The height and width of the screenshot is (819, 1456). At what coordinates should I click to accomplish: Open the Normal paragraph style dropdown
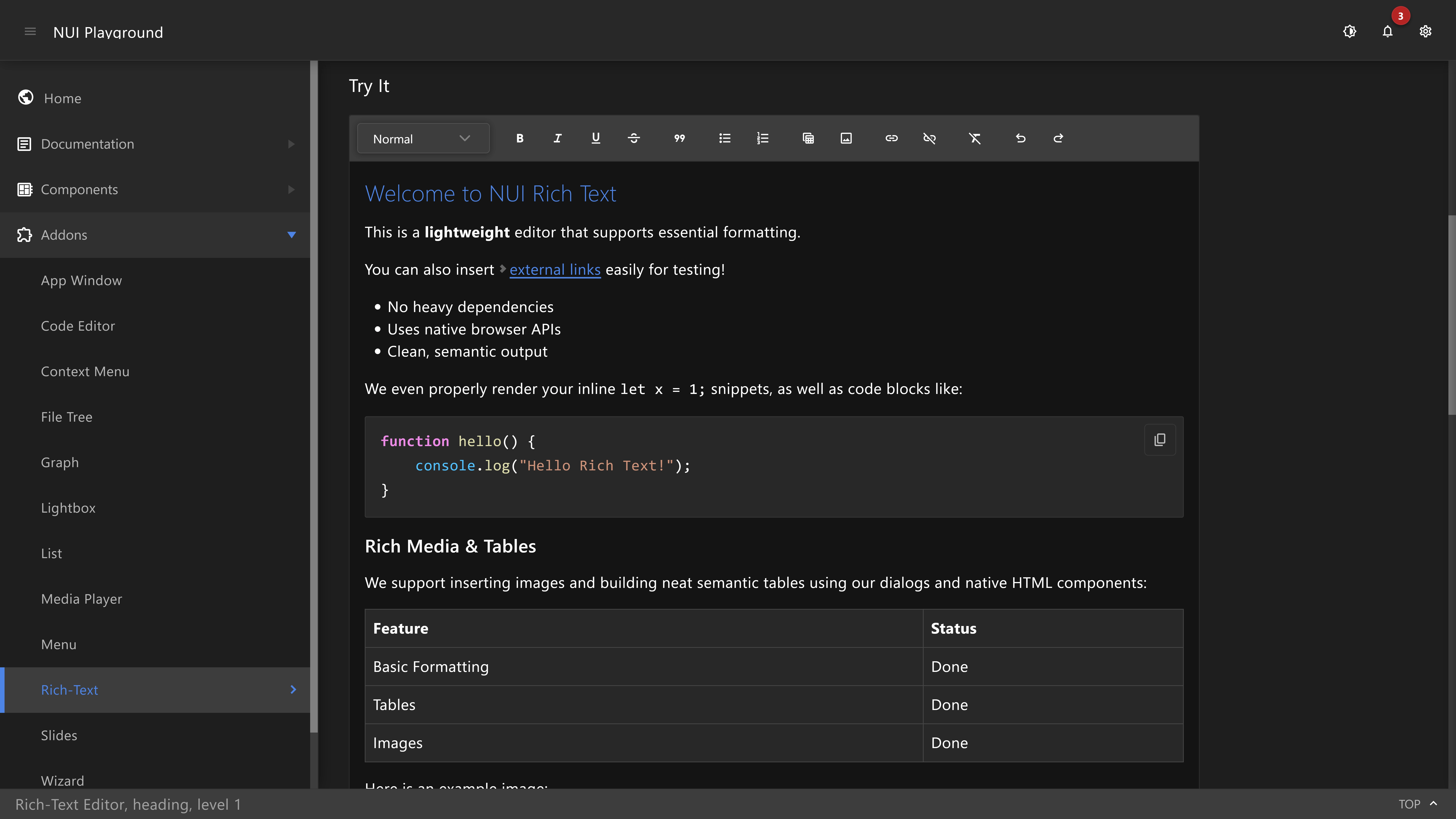tap(423, 138)
